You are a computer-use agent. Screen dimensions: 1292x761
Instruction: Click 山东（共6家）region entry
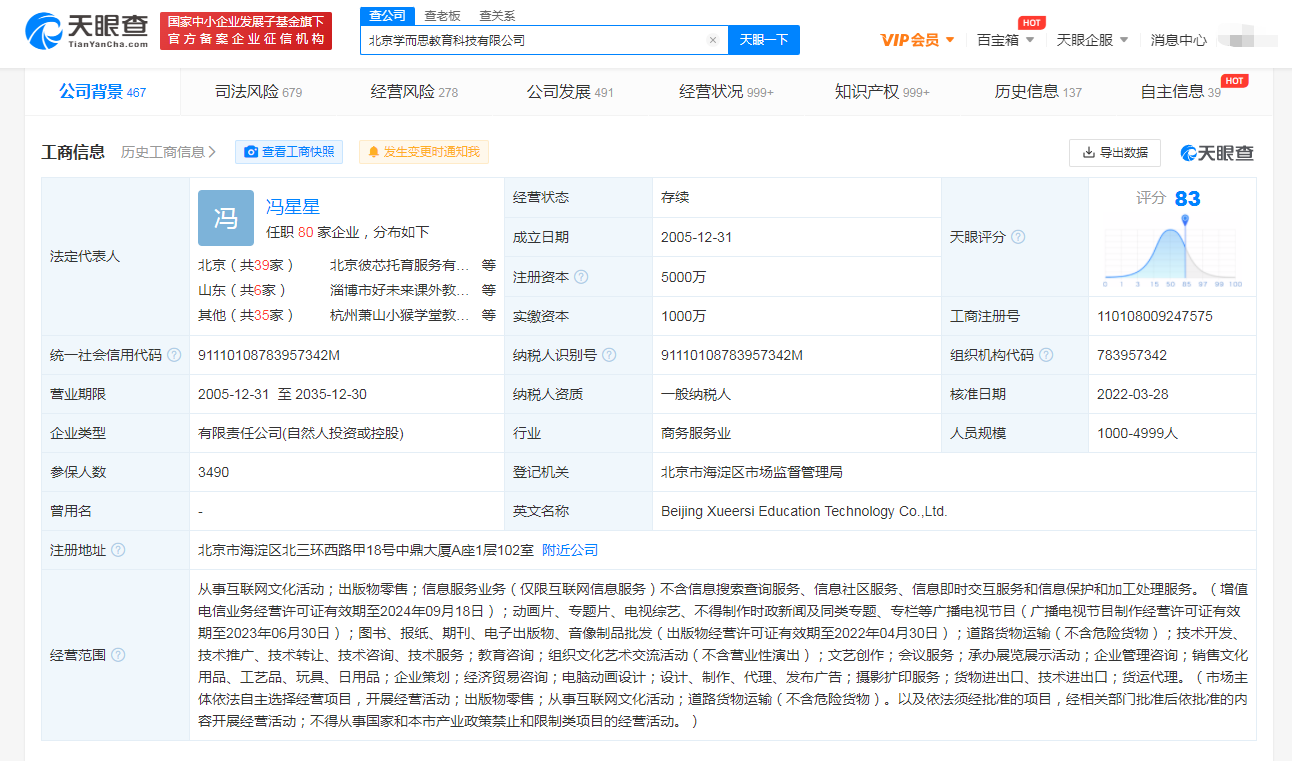click(243, 290)
